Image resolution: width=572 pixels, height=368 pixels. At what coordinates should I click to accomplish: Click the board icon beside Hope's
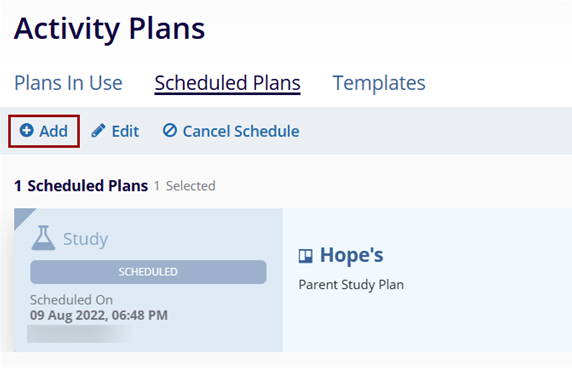point(305,256)
